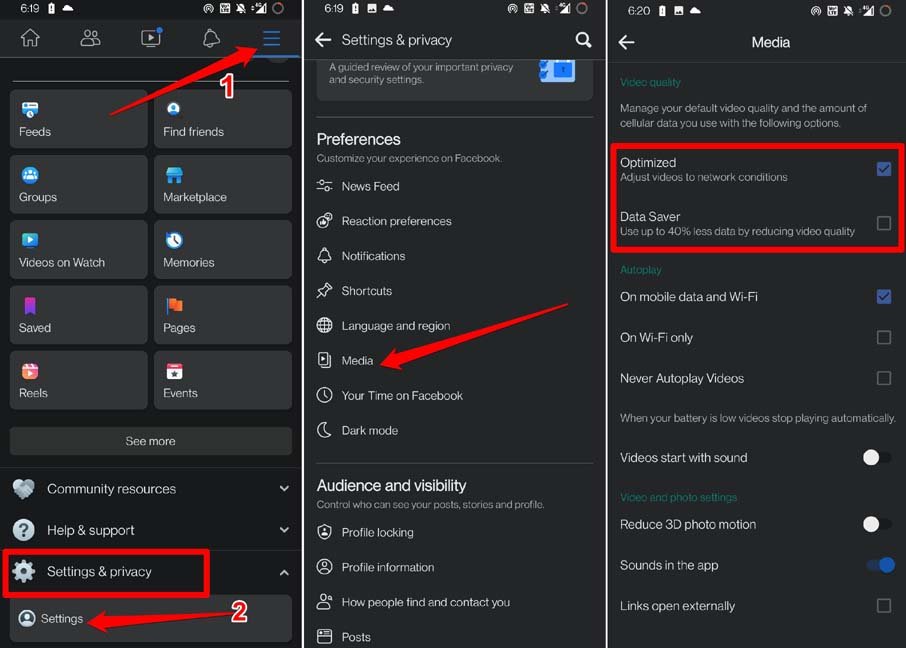Click the 'Video quality' section label

[650, 83]
